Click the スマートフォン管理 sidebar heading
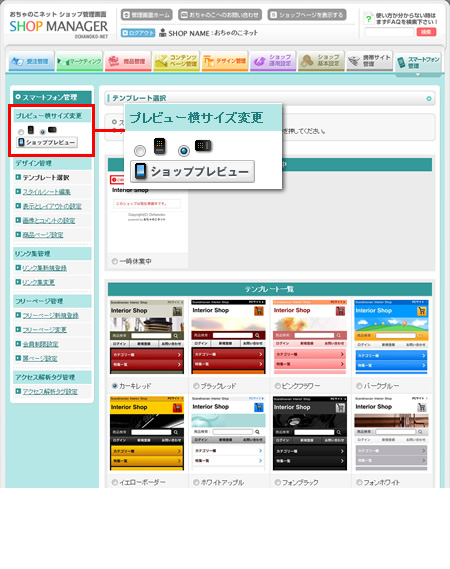450x569 pixels. (x=52, y=97)
